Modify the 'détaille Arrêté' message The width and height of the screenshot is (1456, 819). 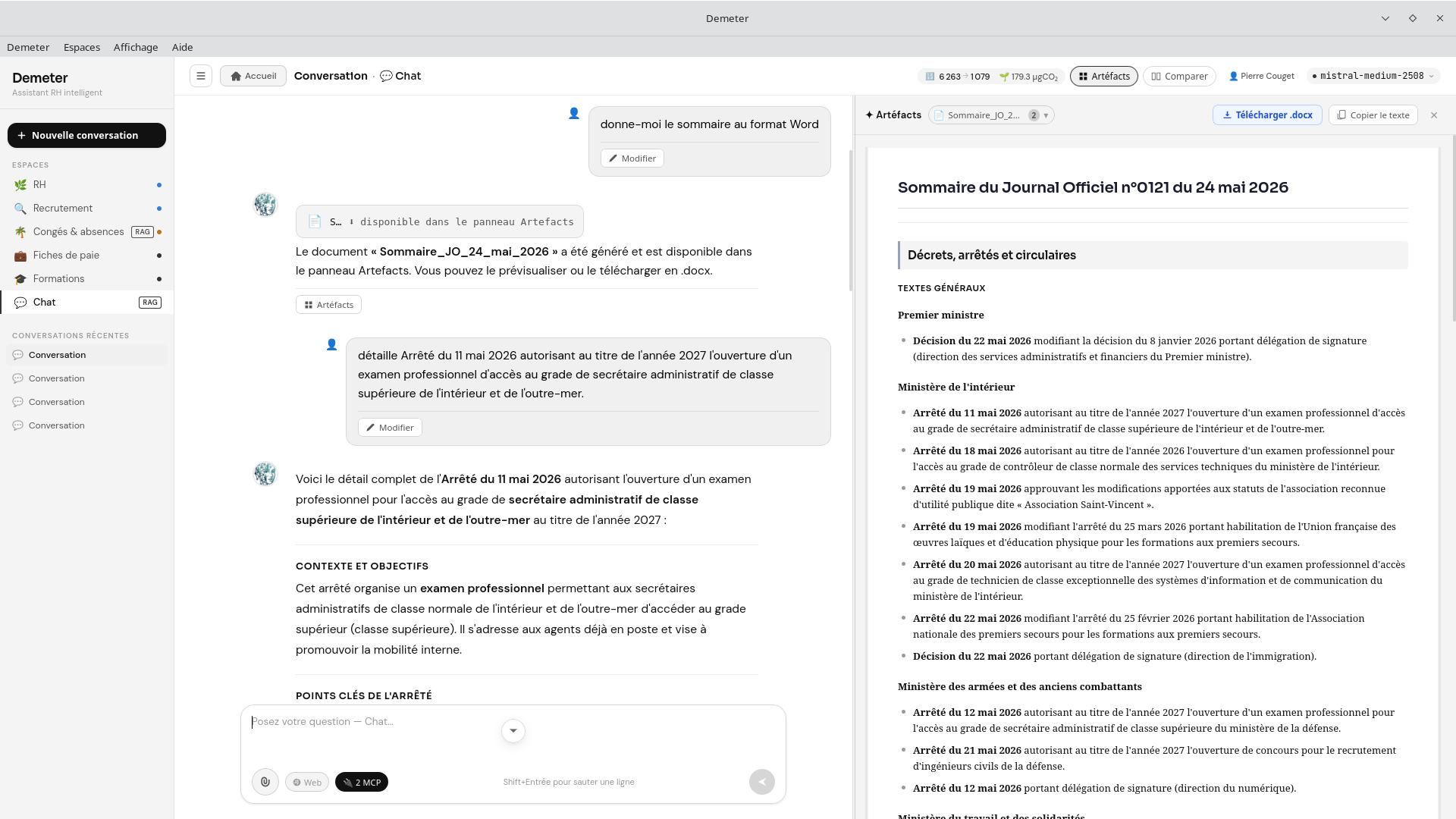pos(390,428)
